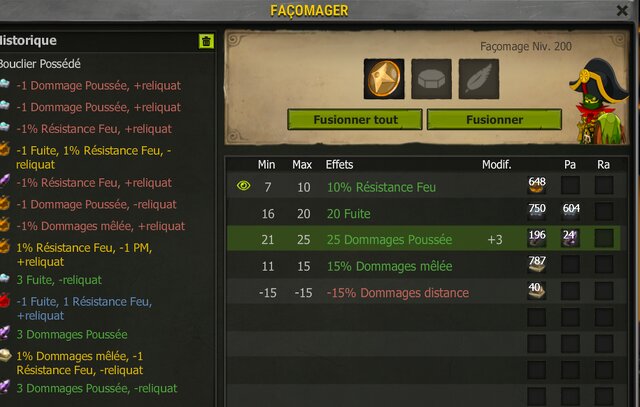The width and height of the screenshot is (640, 407).
Task: Click the Ra slot for Résistance Feu
Action: pyautogui.click(x=604, y=185)
